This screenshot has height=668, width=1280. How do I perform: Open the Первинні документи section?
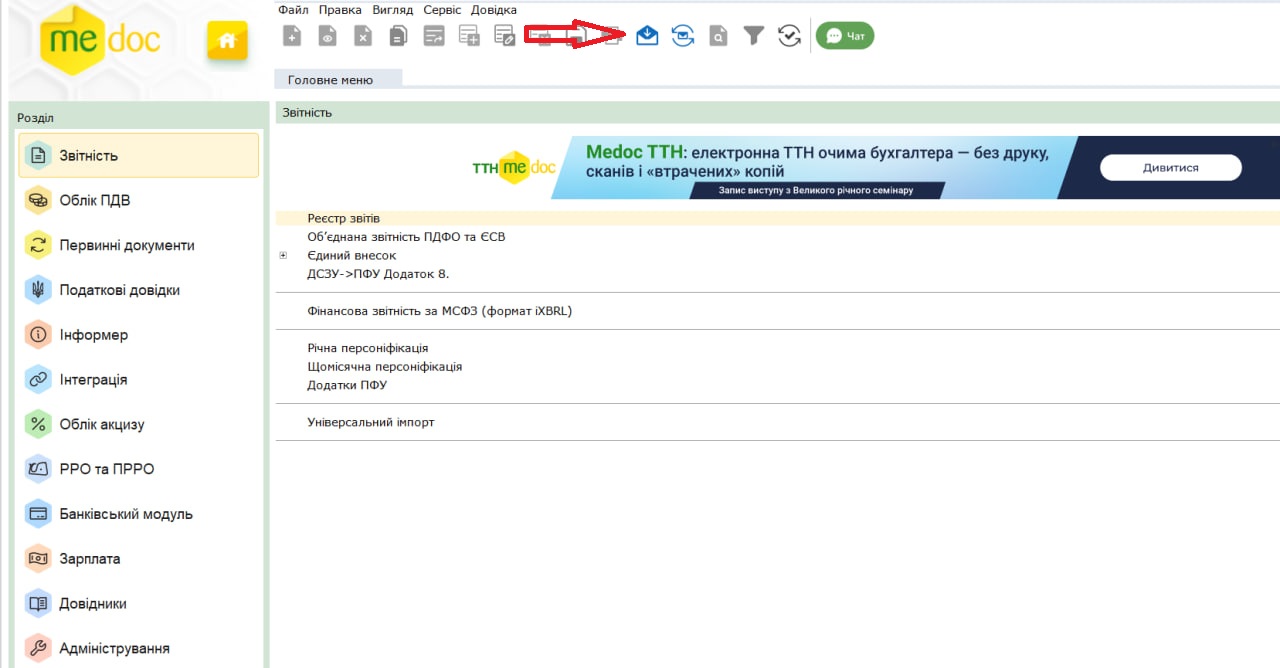click(126, 245)
